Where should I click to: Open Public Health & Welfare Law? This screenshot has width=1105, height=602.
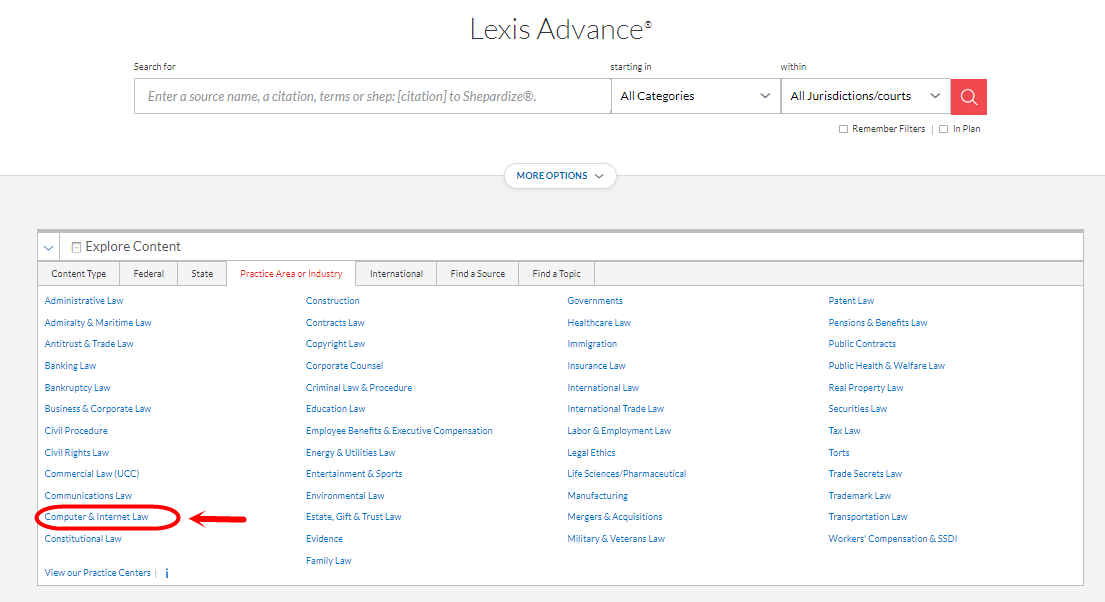887,366
